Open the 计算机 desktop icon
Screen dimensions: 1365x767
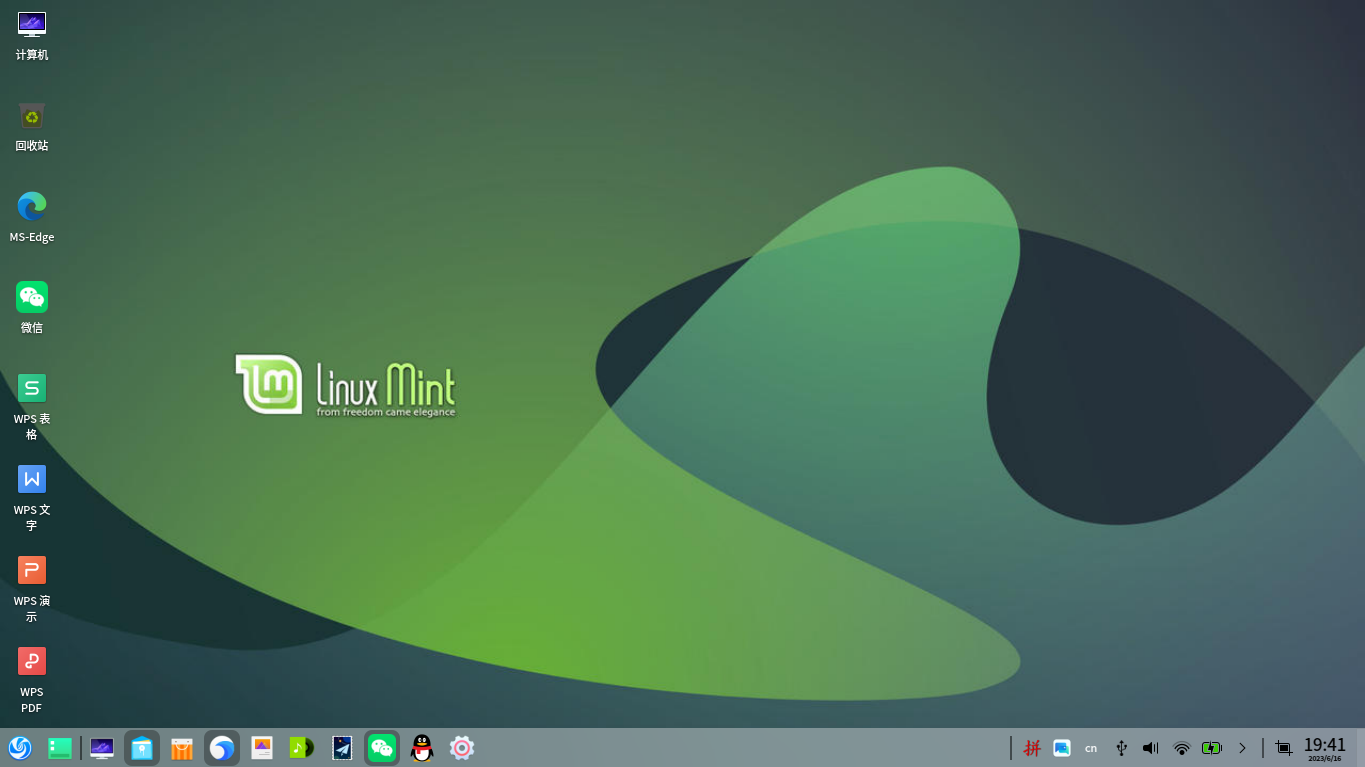click(x=32, y=35)
